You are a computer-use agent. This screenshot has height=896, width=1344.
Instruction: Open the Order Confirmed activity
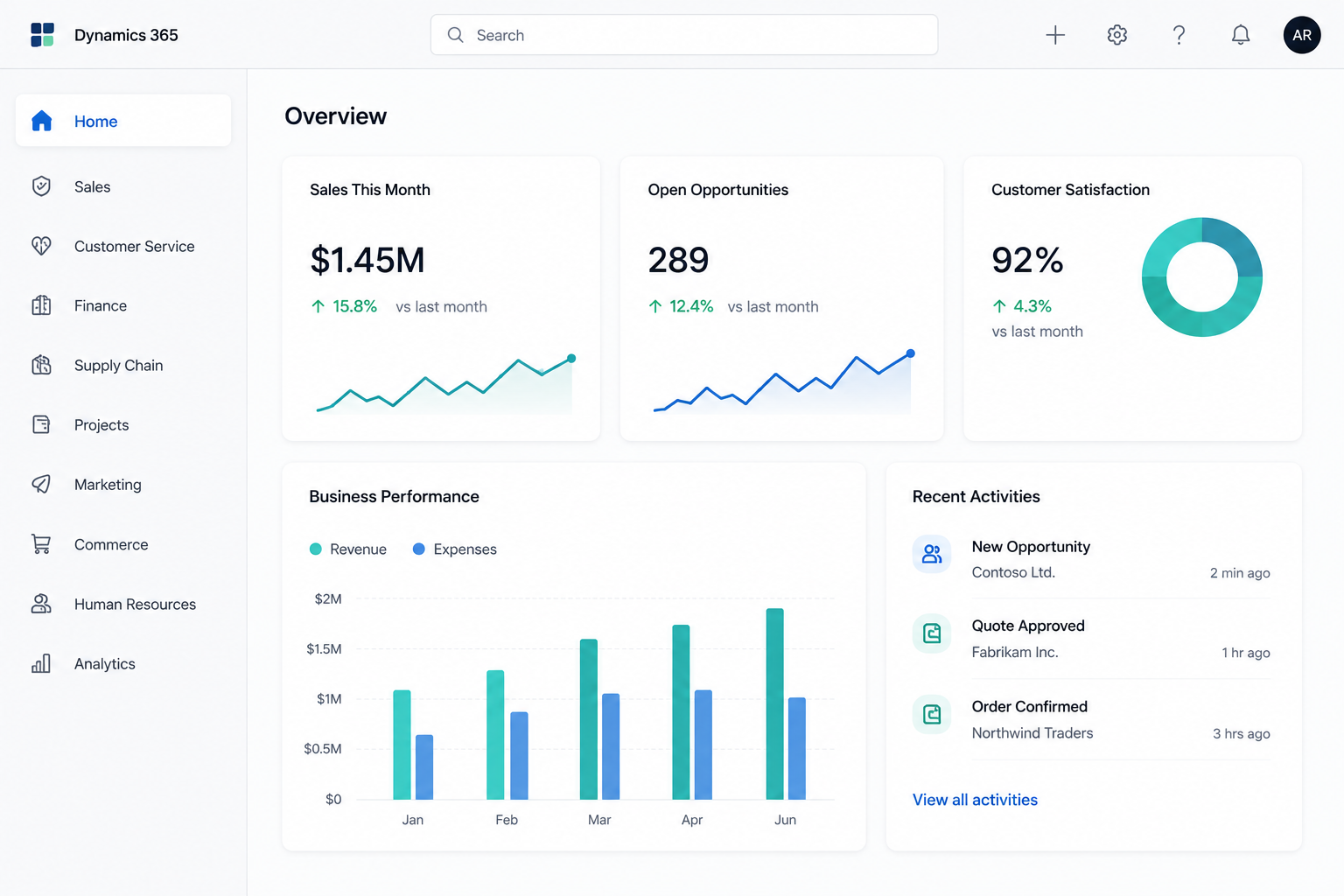[x=1091, y=719]
